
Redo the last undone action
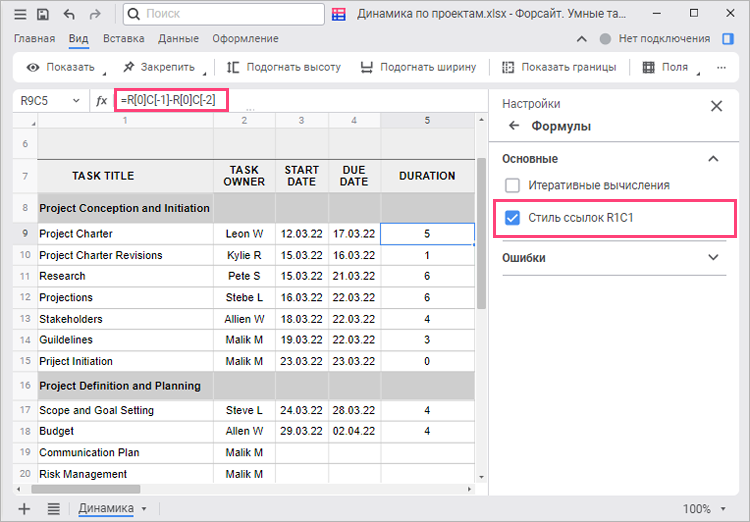pos(94,15)
